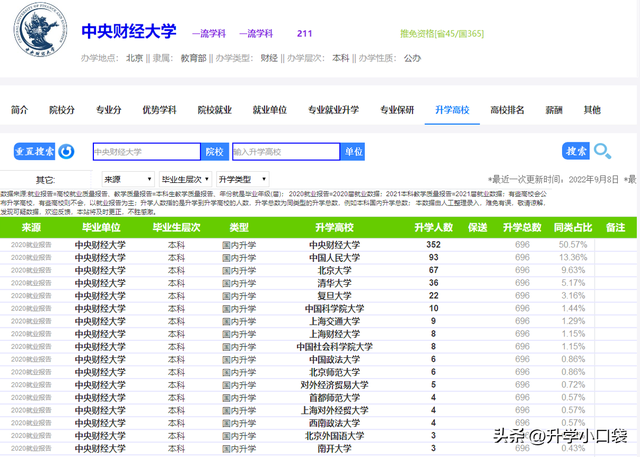Click 上海财经大学 in the table
This screenshot has height=457, width=640.
click(x=334, y=334)
